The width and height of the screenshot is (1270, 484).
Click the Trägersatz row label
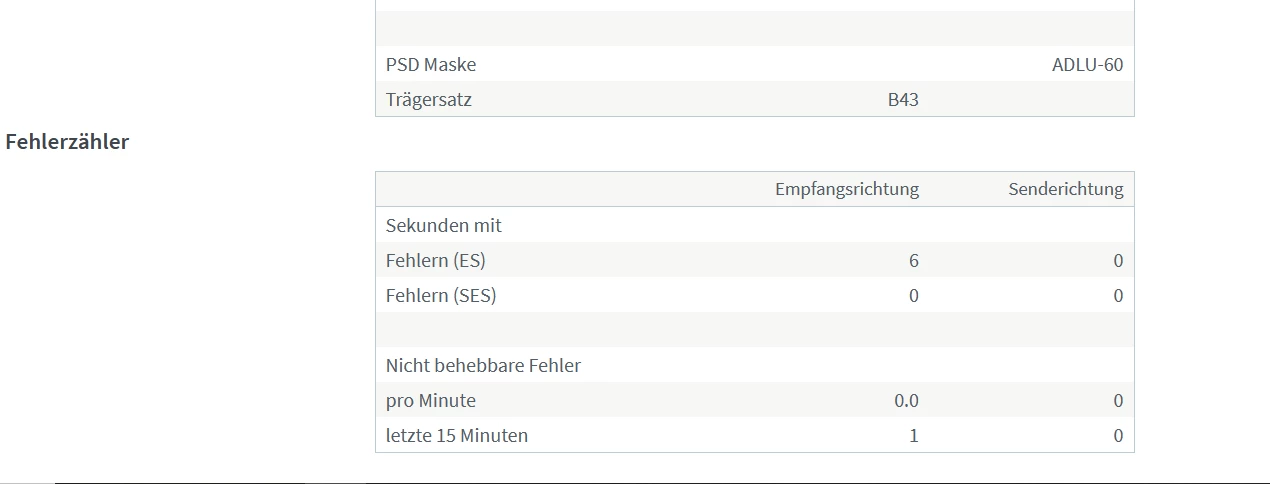click(429, 100)
